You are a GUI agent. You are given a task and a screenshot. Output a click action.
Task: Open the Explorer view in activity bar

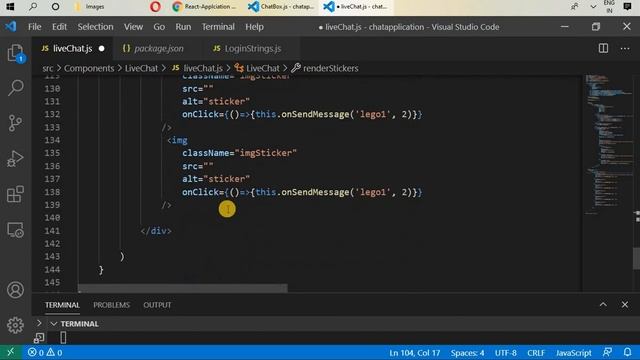click(x=16, y=53)
